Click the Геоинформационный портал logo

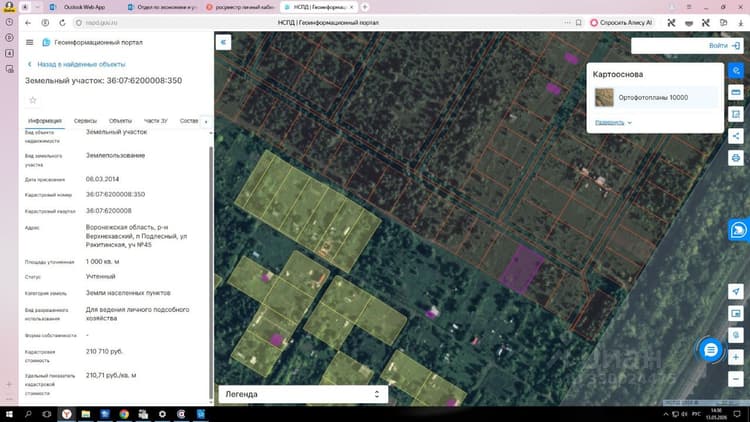click(x=46, y=43)
